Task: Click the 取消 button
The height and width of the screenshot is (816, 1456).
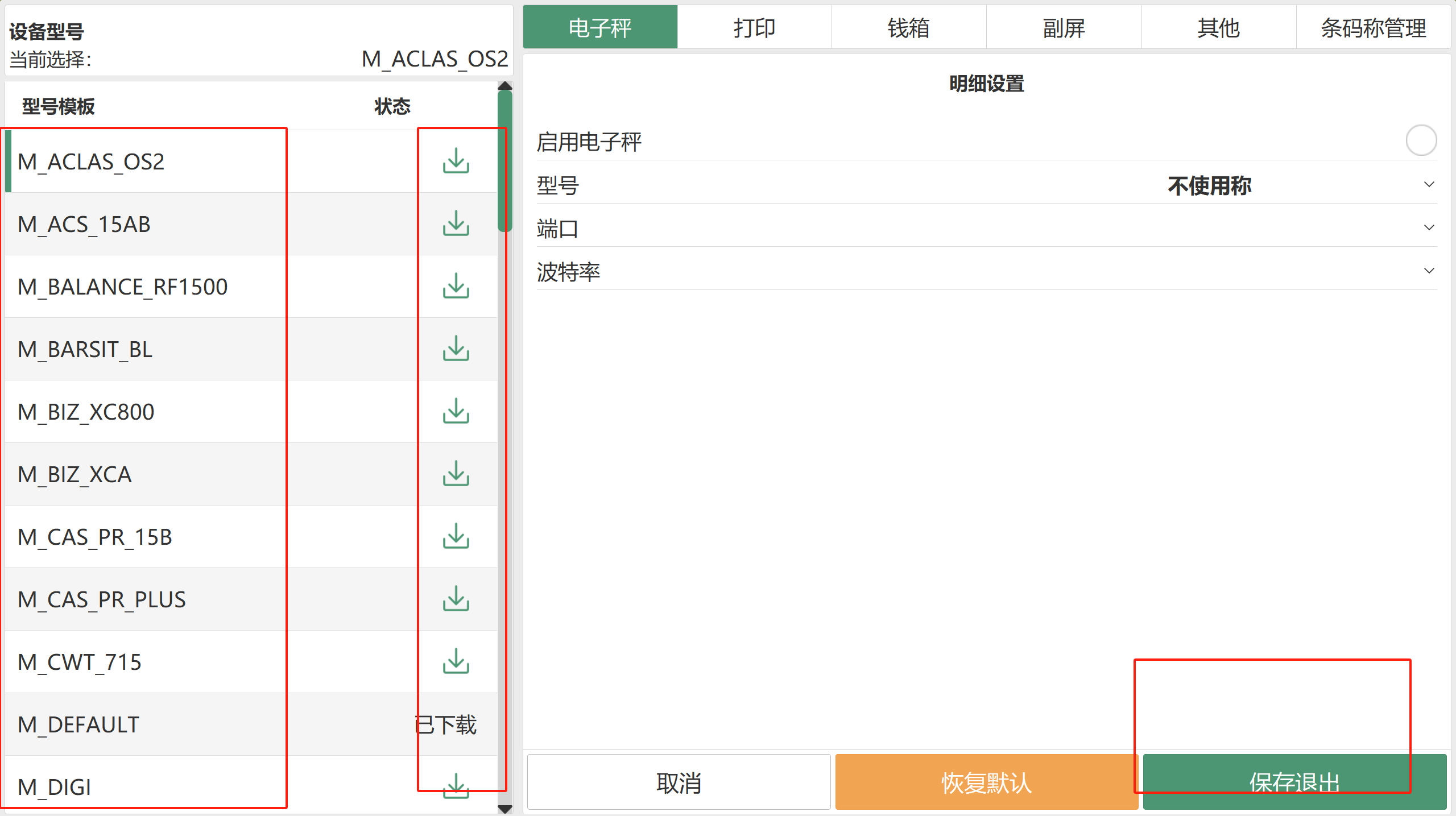Action: tap(679, 782)
